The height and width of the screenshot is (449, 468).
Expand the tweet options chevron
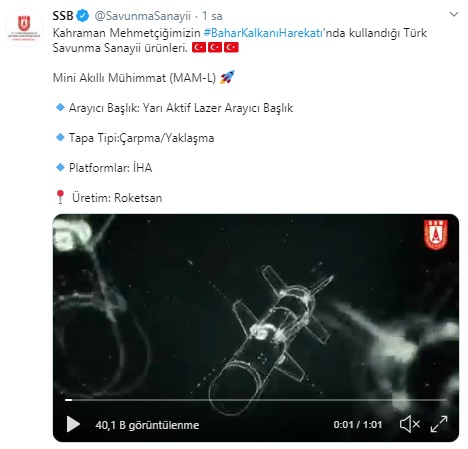[x=454, y=14]
